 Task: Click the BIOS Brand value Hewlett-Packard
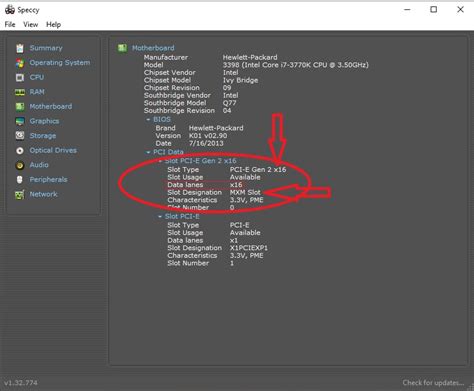pos(216,128)
